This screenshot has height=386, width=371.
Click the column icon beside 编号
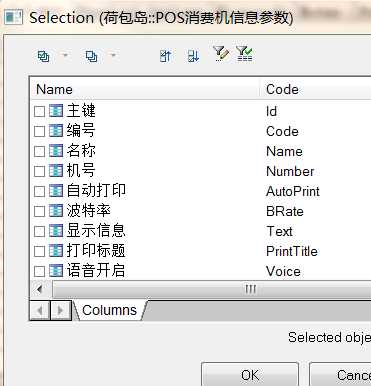click(x=56, y=131)
